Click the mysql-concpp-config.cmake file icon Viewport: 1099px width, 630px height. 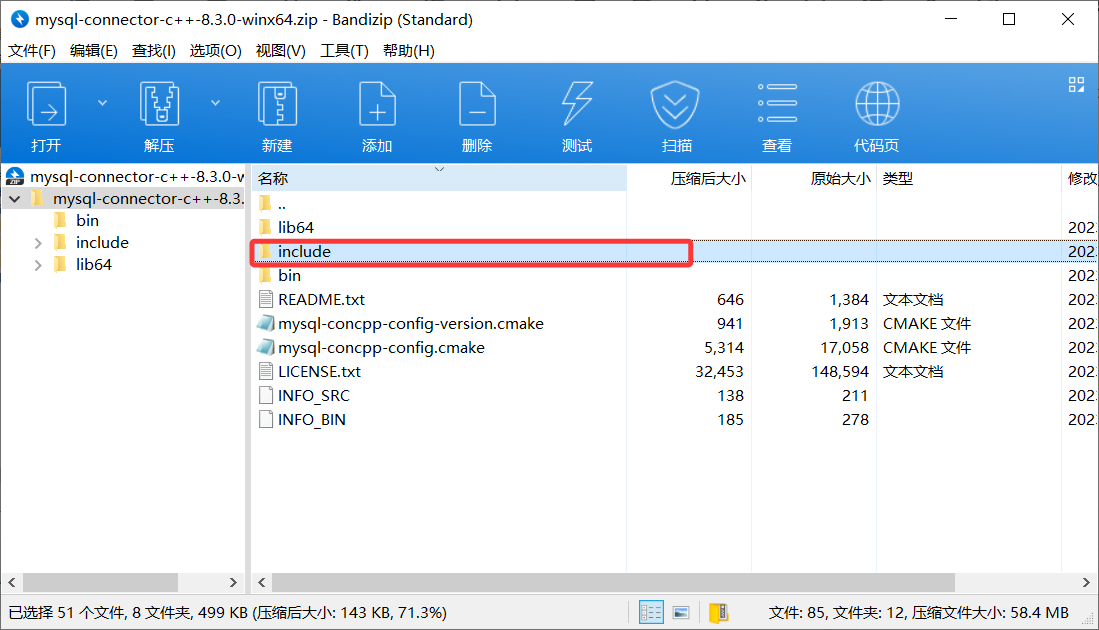tap(266, 347)
